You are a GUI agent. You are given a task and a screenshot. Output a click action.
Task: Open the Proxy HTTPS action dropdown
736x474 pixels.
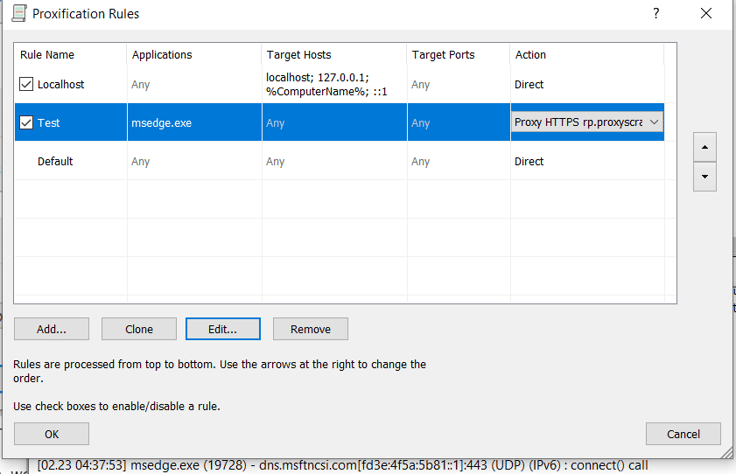click(654, 122)
